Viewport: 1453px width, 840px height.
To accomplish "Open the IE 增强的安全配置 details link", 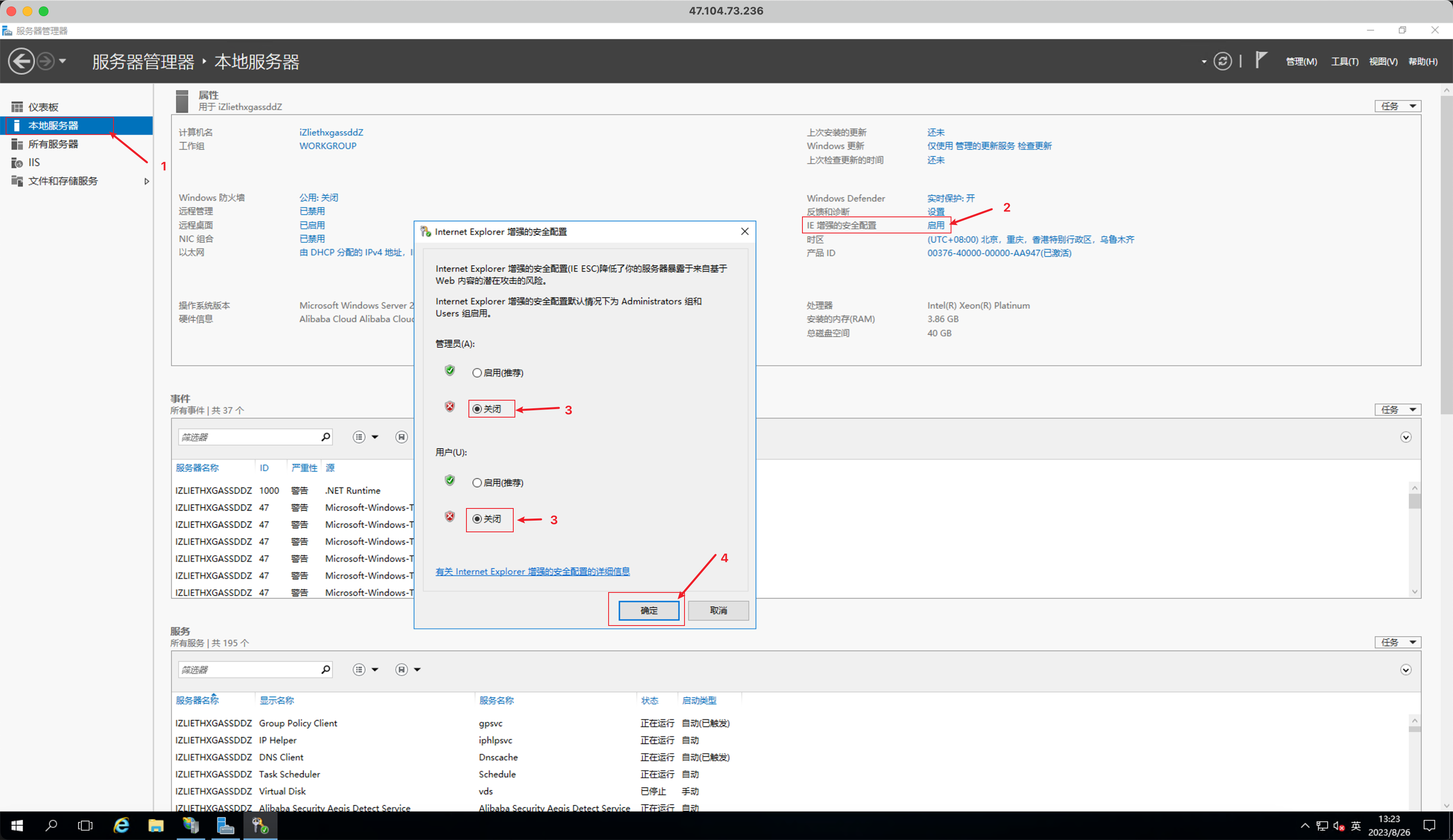I will pos(532,571).
